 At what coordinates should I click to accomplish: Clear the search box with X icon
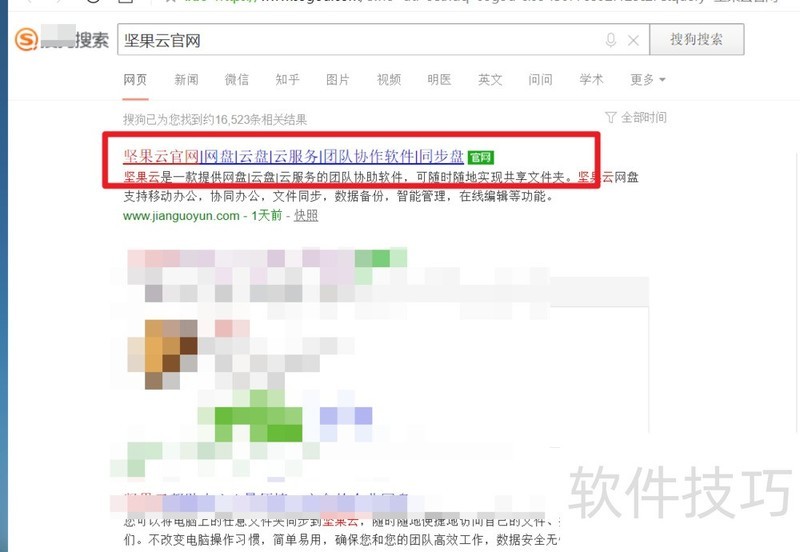pos(633,40)
